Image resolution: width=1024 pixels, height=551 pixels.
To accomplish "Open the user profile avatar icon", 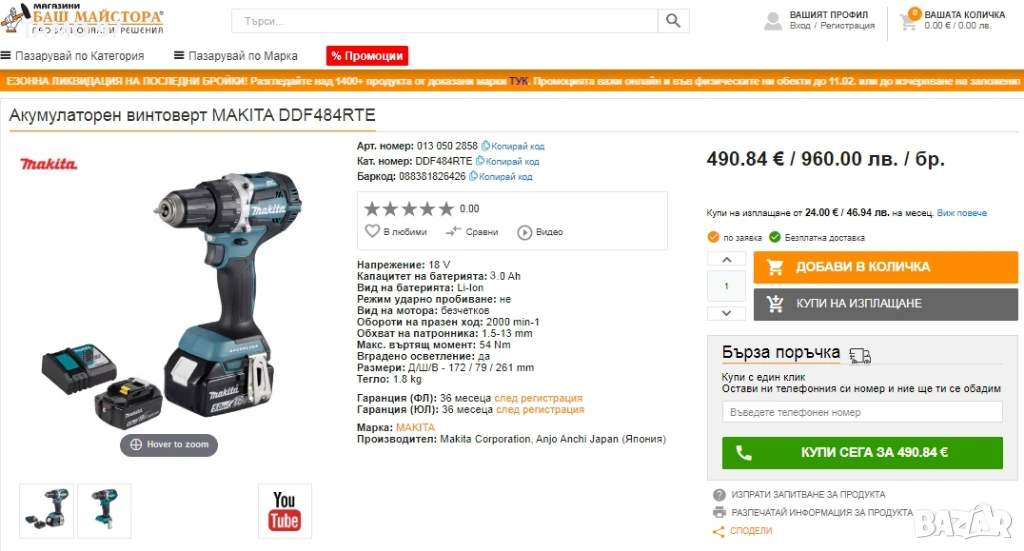I will pos(773,21).
